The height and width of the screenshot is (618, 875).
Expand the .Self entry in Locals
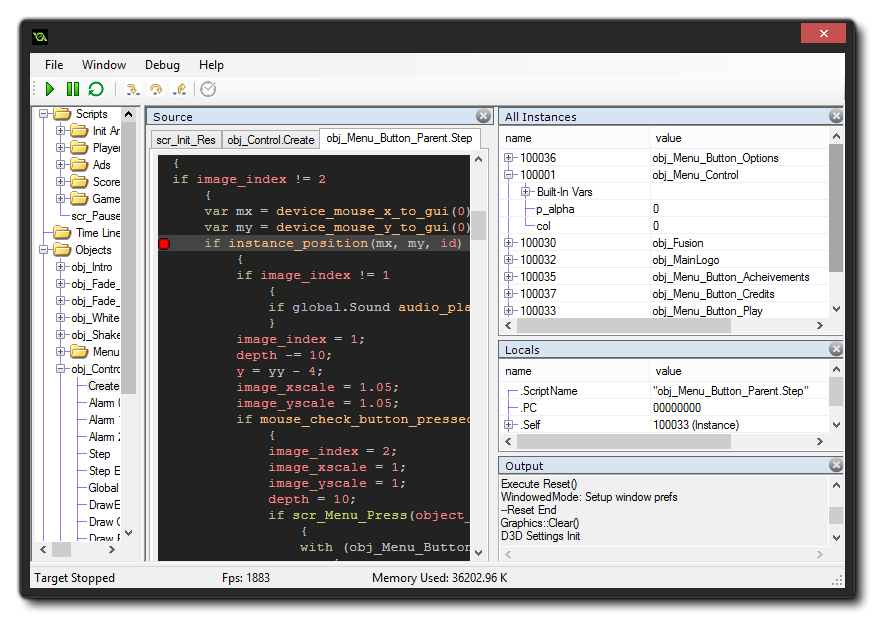[509, 426]
